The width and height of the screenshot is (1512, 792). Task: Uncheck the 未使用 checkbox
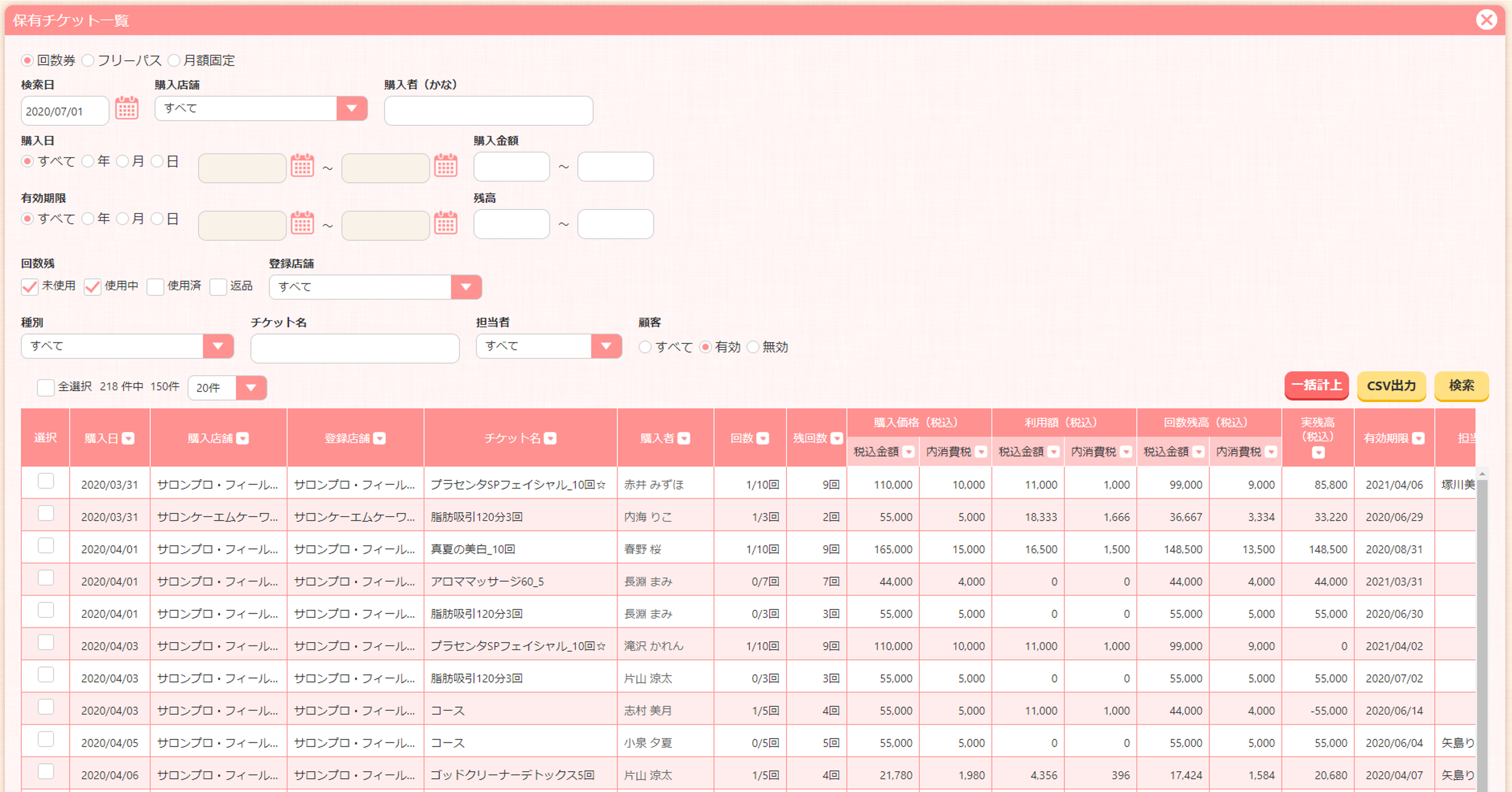tap(30, 287)
